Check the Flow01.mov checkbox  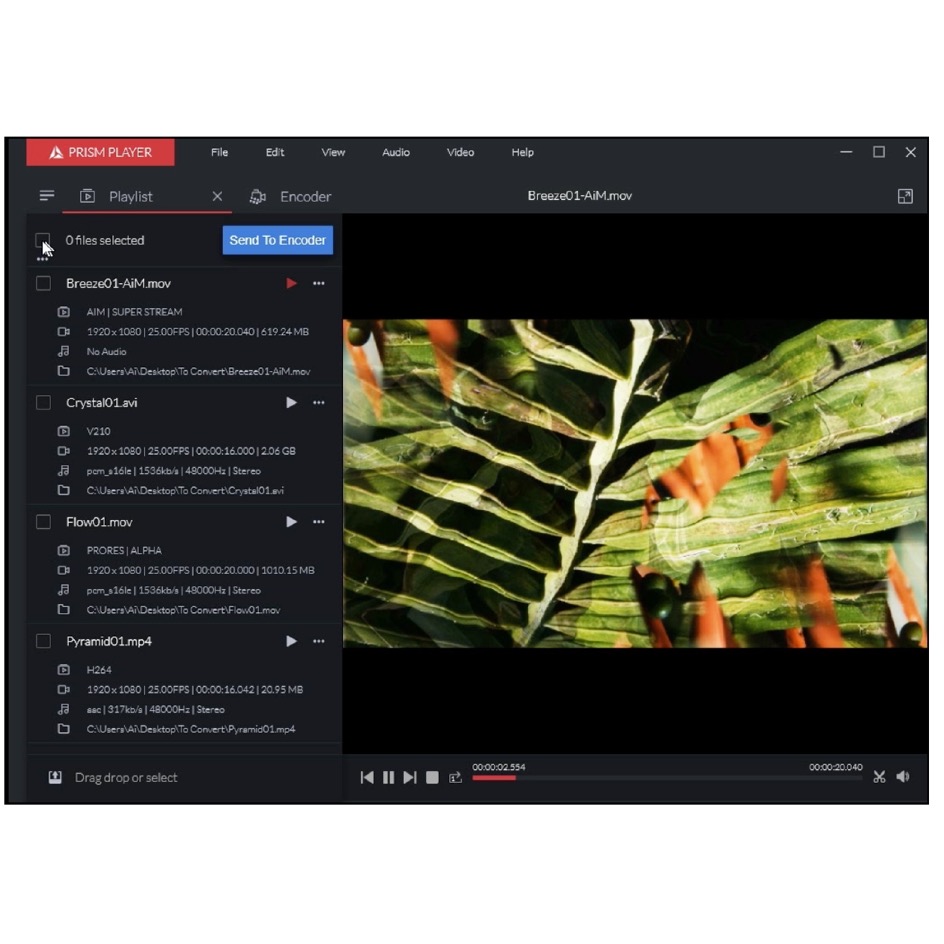click(x=43, y=521)
